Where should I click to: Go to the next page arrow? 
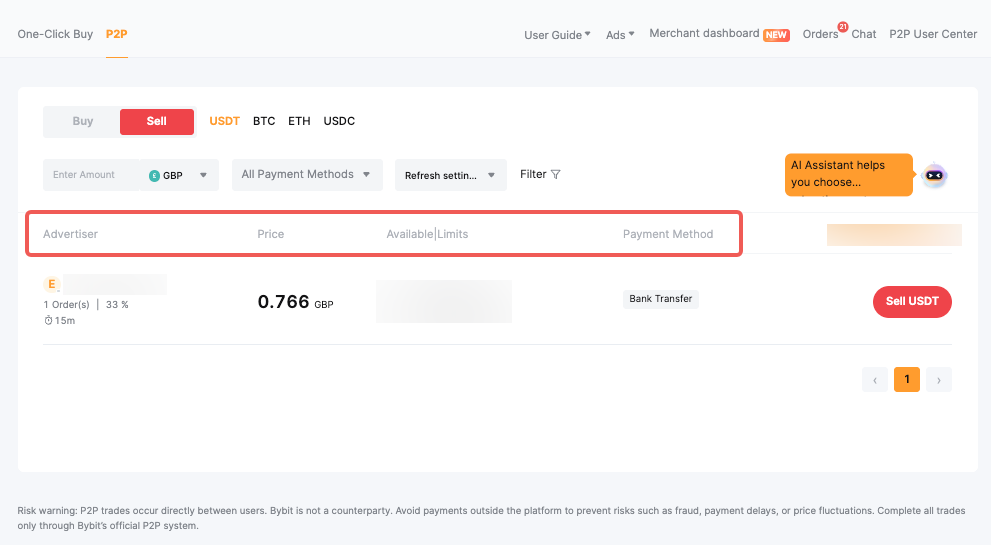[938, 380]
